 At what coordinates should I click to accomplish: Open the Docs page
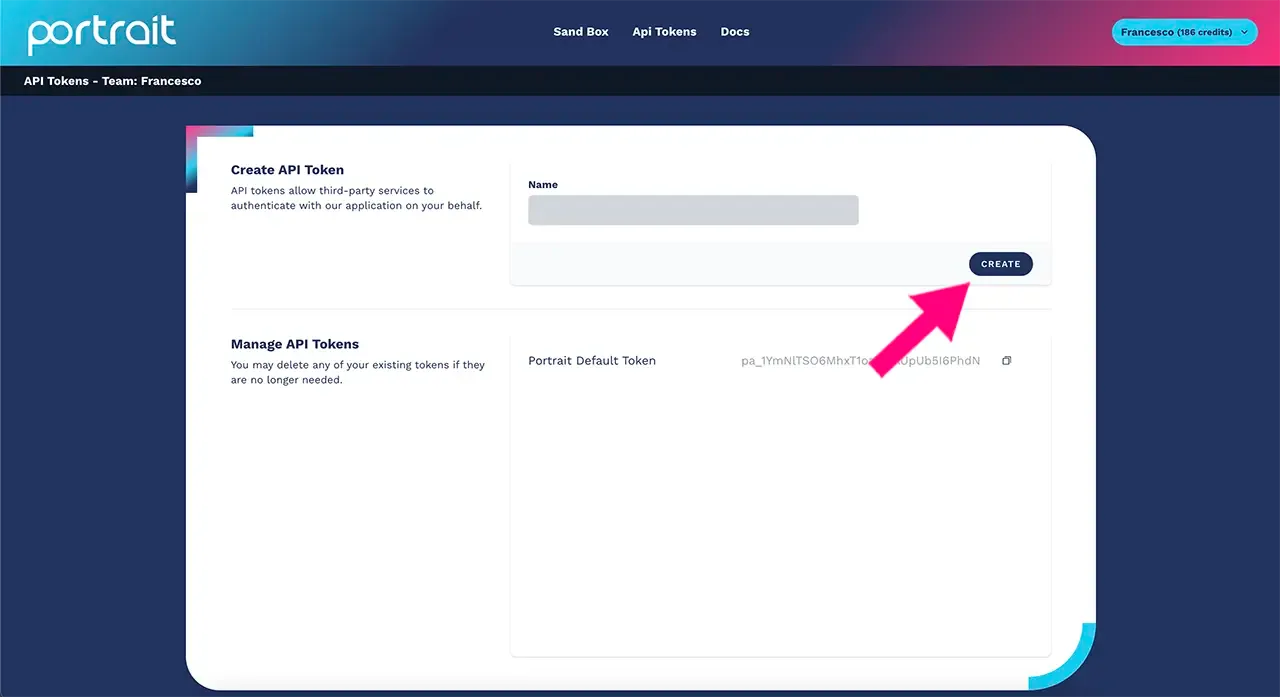(735, 32)
